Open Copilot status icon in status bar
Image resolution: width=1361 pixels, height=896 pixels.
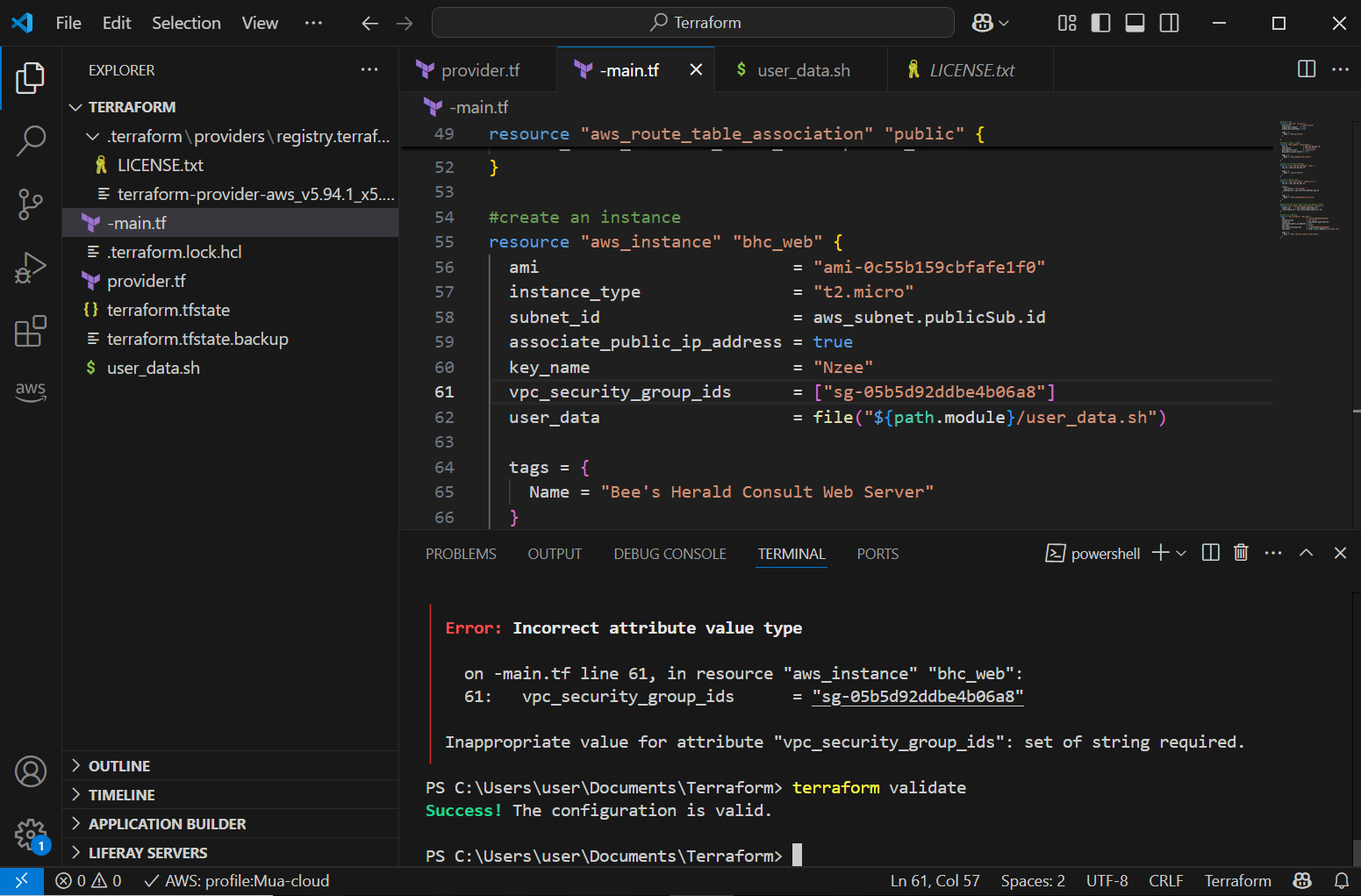(x=1302, y=881)
